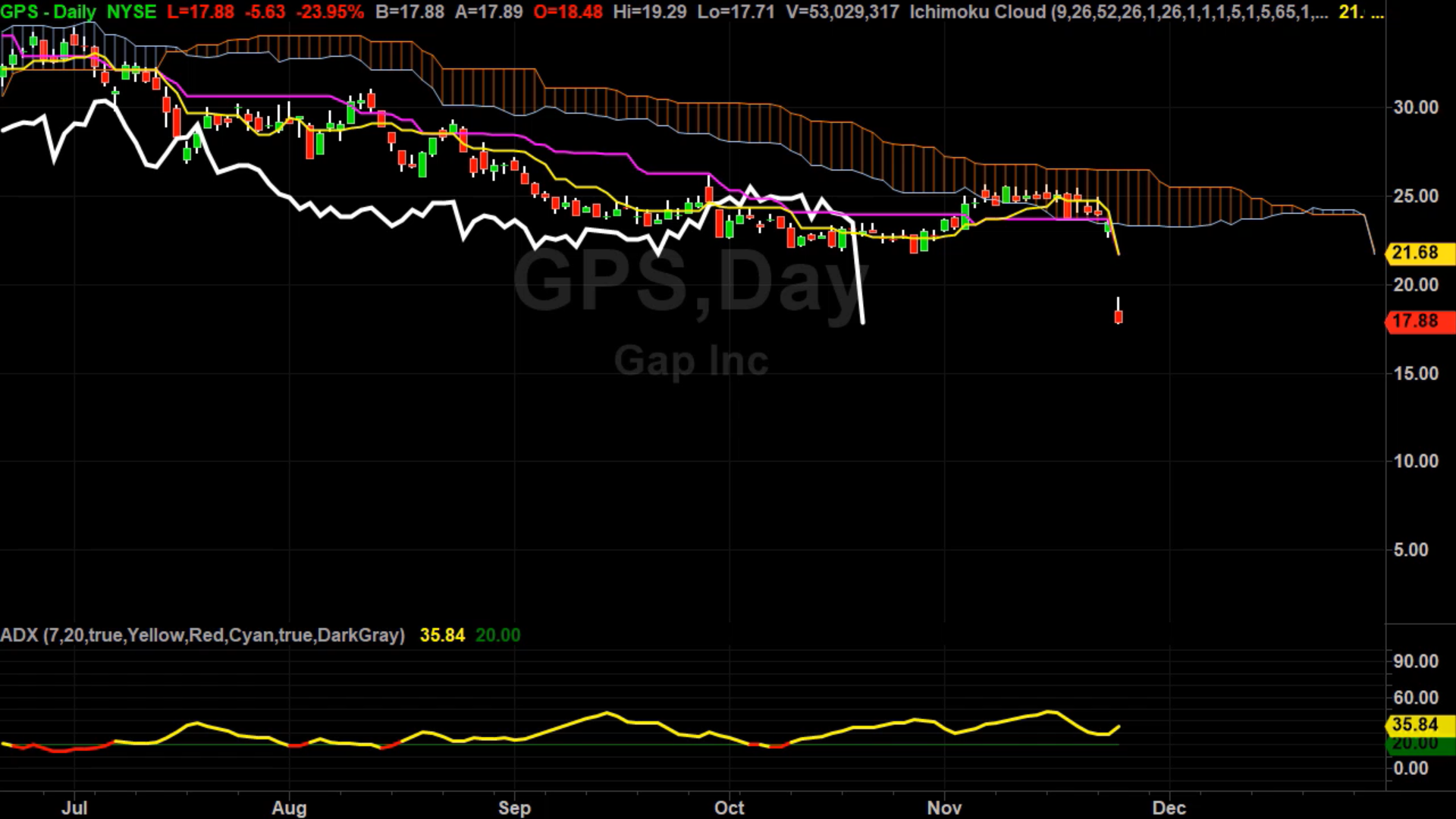Click the NYSE exchange label
Screen dimensions: 1456x819
pos(131,12)
